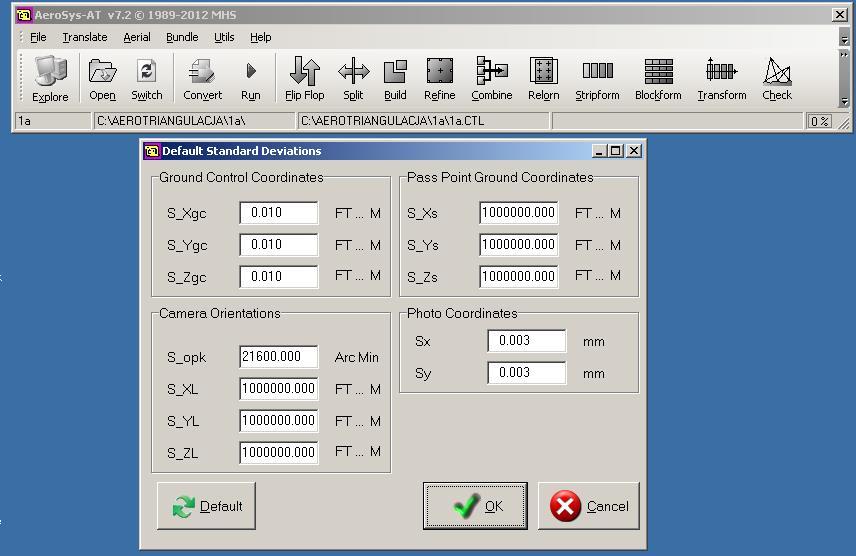
Task: Focus the S_Xs pass point field
Action: click(519, 212)
